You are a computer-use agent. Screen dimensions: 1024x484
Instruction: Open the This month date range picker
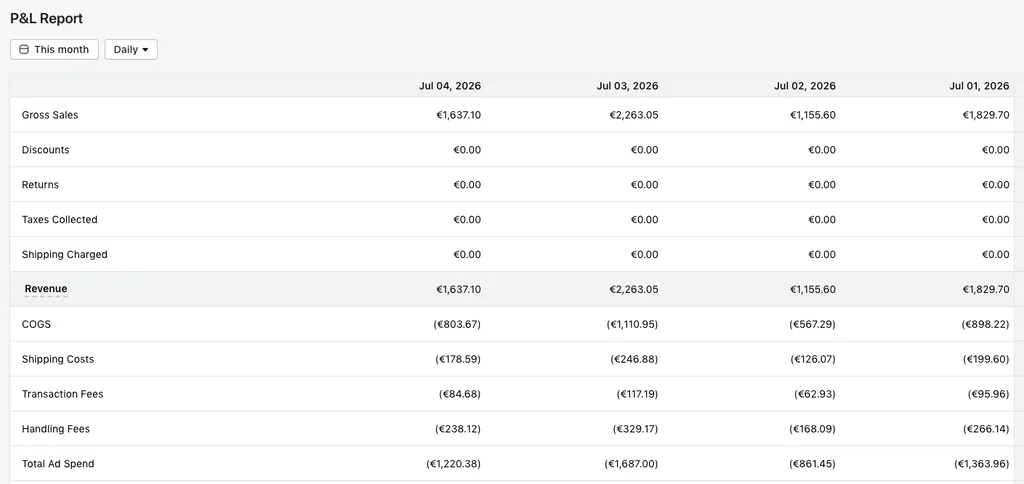(x=54, y=50)
